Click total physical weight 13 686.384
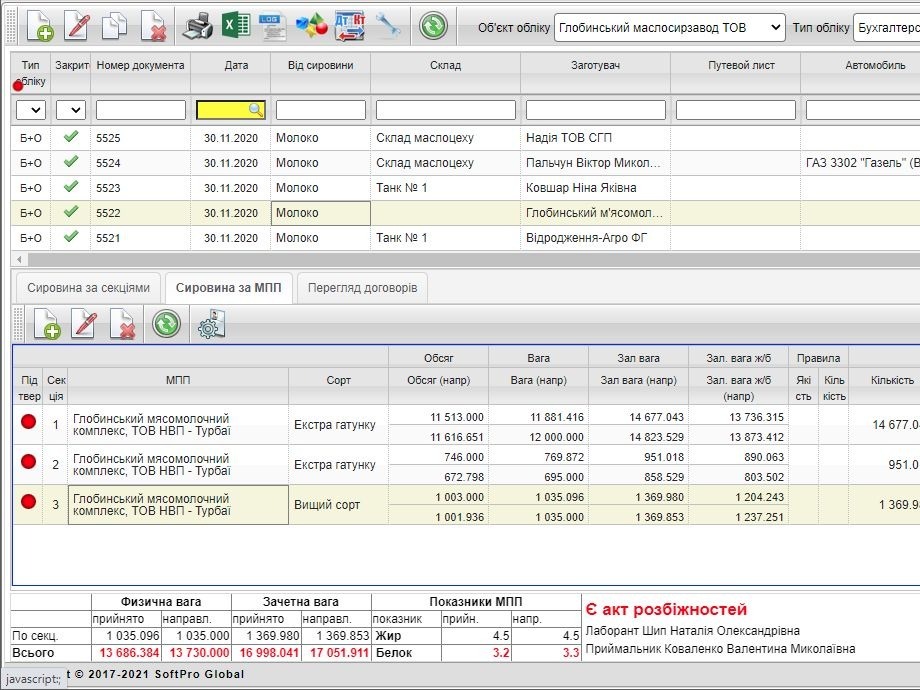Viewport: 920px width, 690px height. (129, 652)
